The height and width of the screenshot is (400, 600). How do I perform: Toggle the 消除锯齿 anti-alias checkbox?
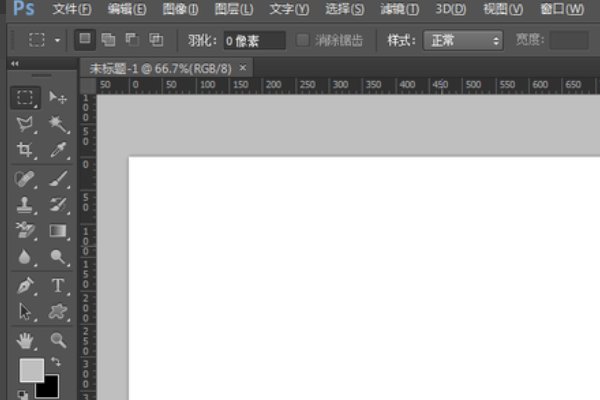303,40
